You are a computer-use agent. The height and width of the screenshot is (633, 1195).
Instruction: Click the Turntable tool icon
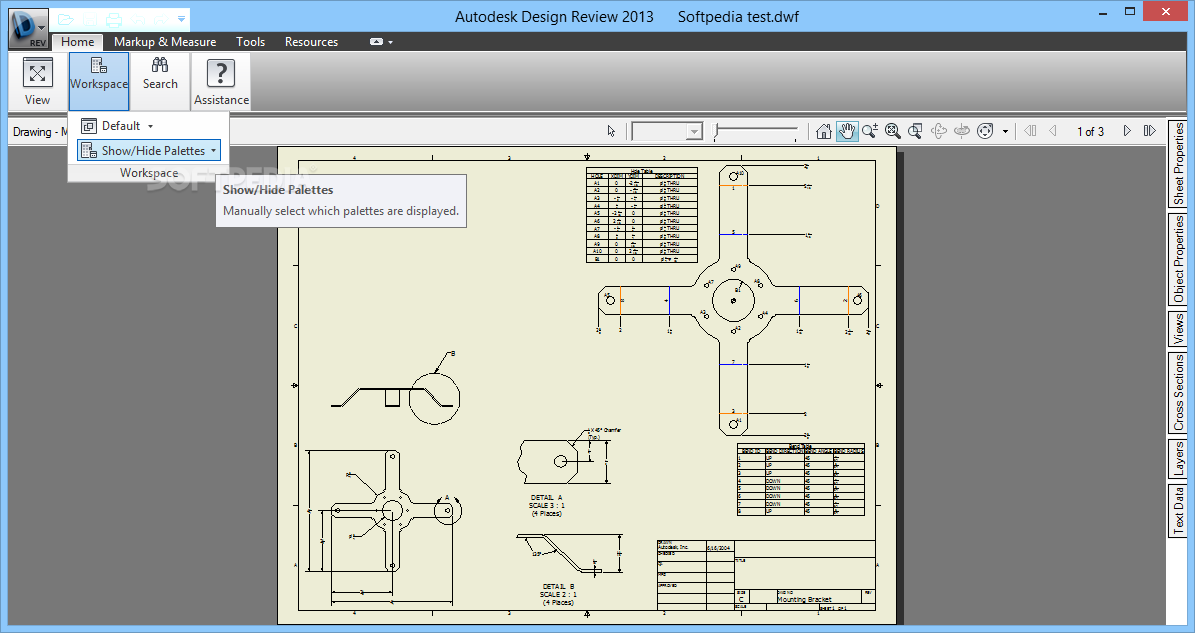(x=962, y=131)
